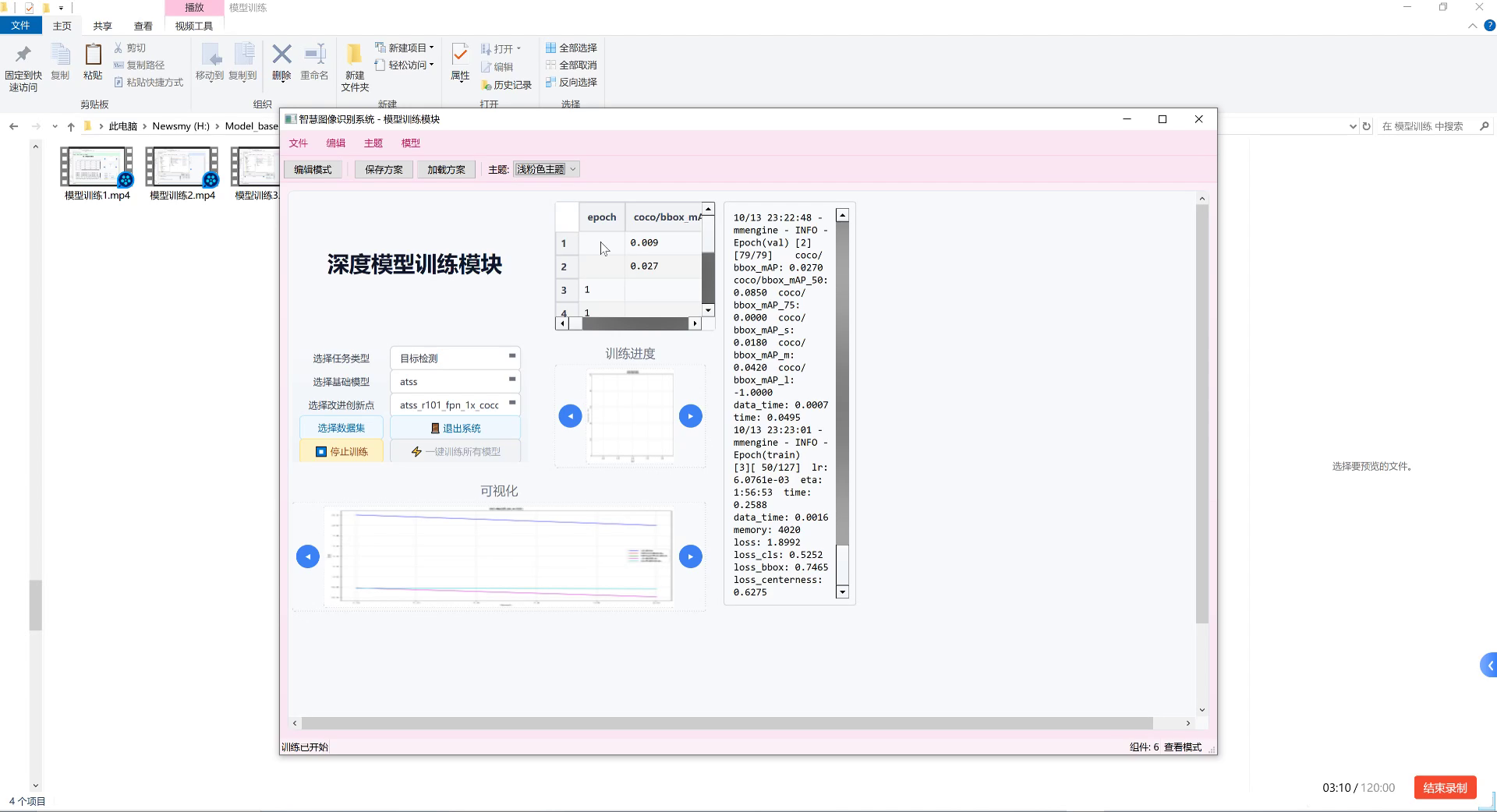The height and width of the screenshot is (812, 1497).
Task: Click the refresh icon beside address bar
Action: click(x=1366, y=126)
